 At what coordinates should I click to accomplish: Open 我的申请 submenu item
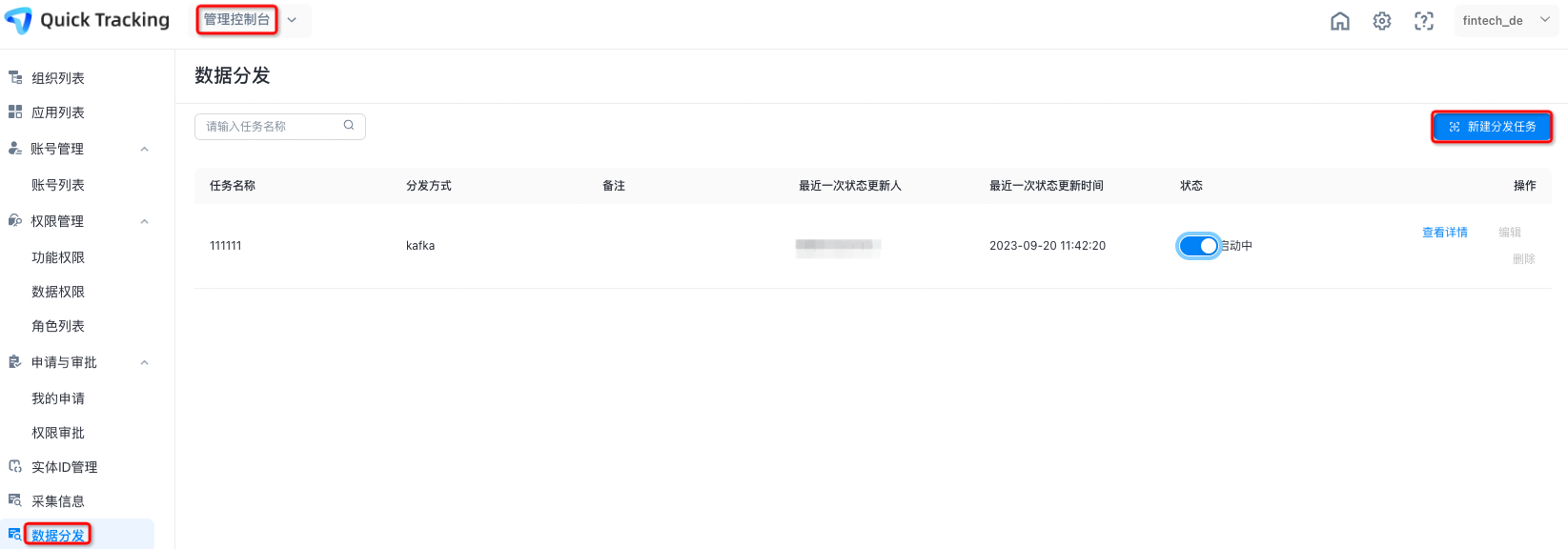pos(58,398)
